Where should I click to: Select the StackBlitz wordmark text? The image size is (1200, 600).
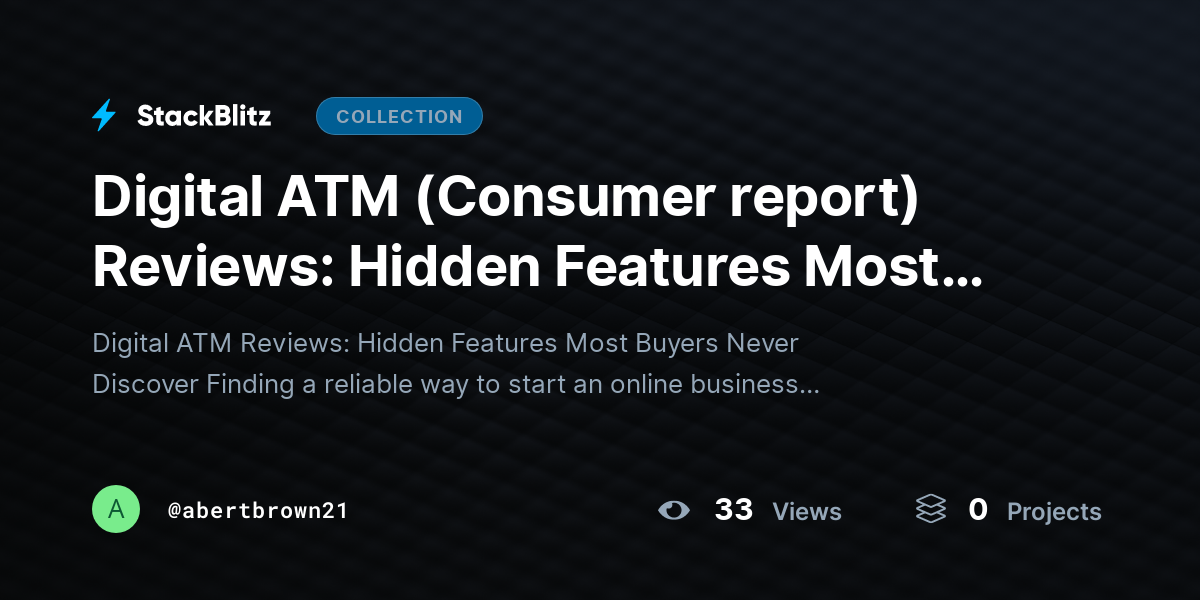204,116
